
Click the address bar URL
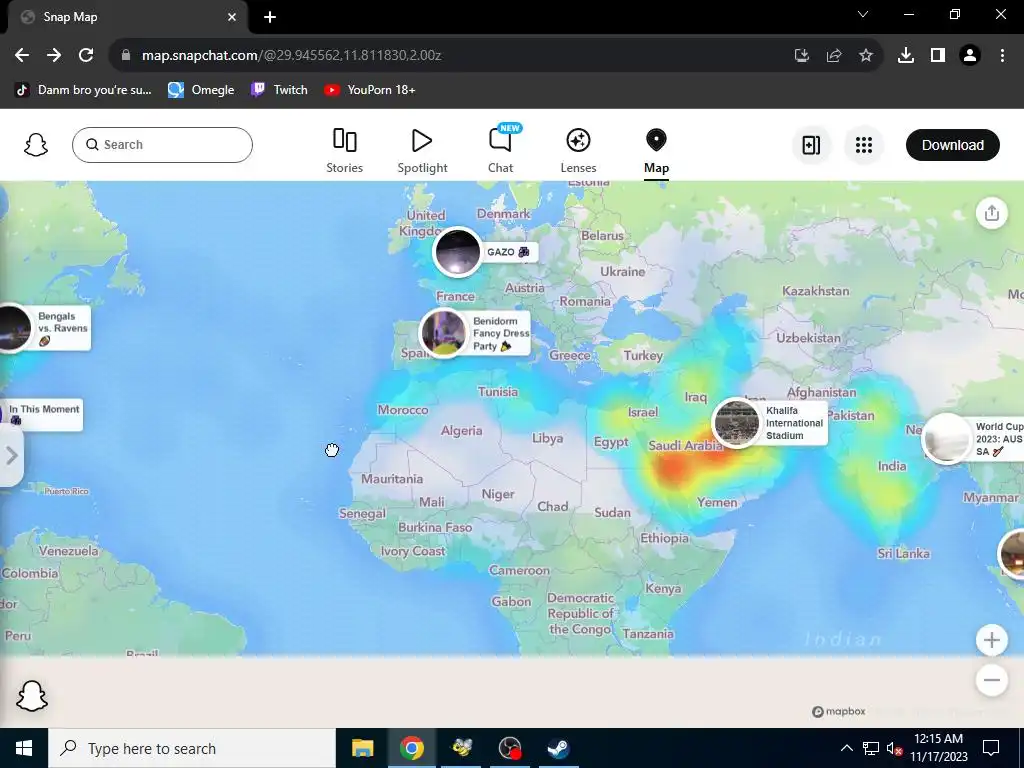tap(291, 56)
